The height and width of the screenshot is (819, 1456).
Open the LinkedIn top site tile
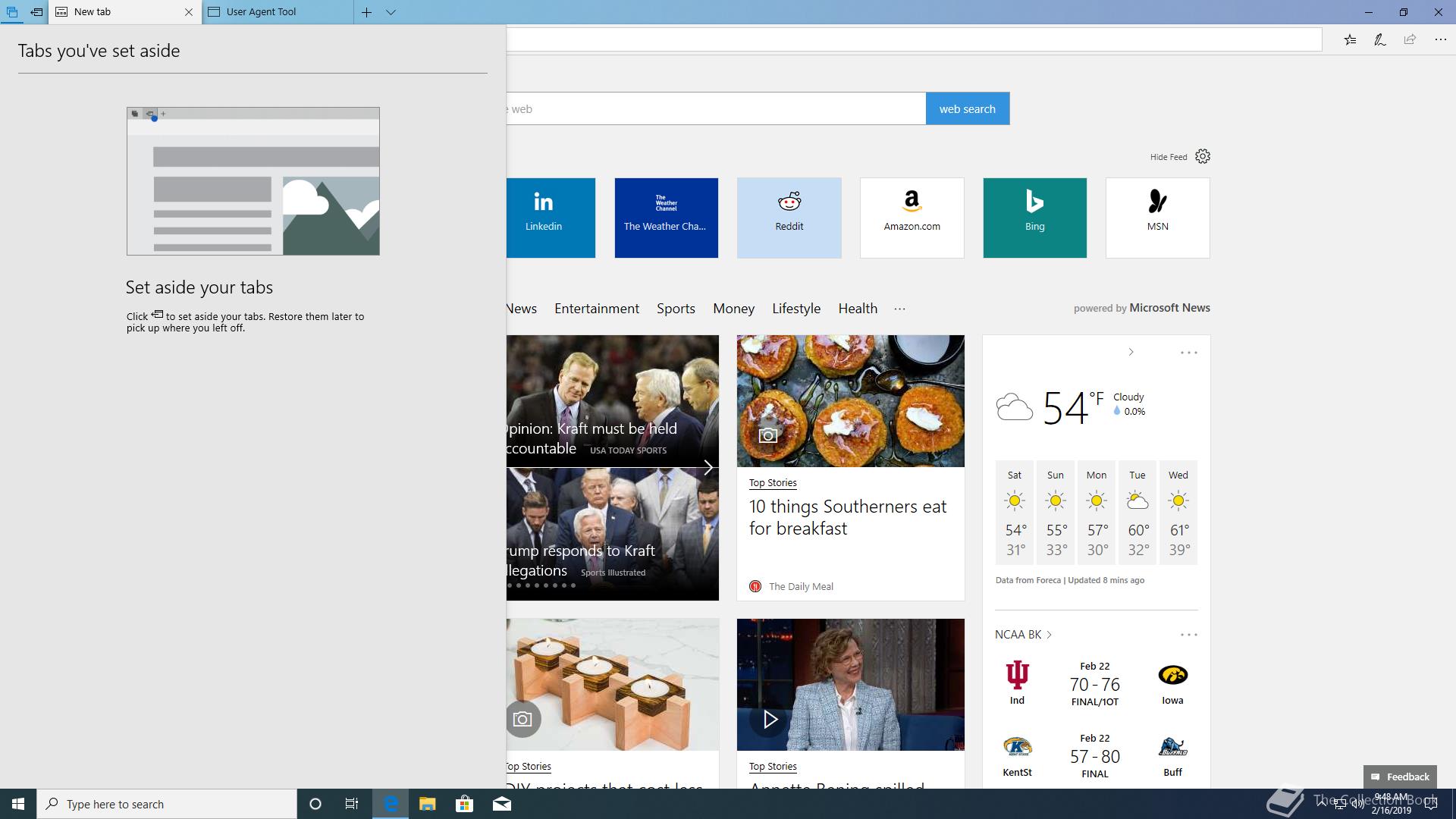pos(551,218)
